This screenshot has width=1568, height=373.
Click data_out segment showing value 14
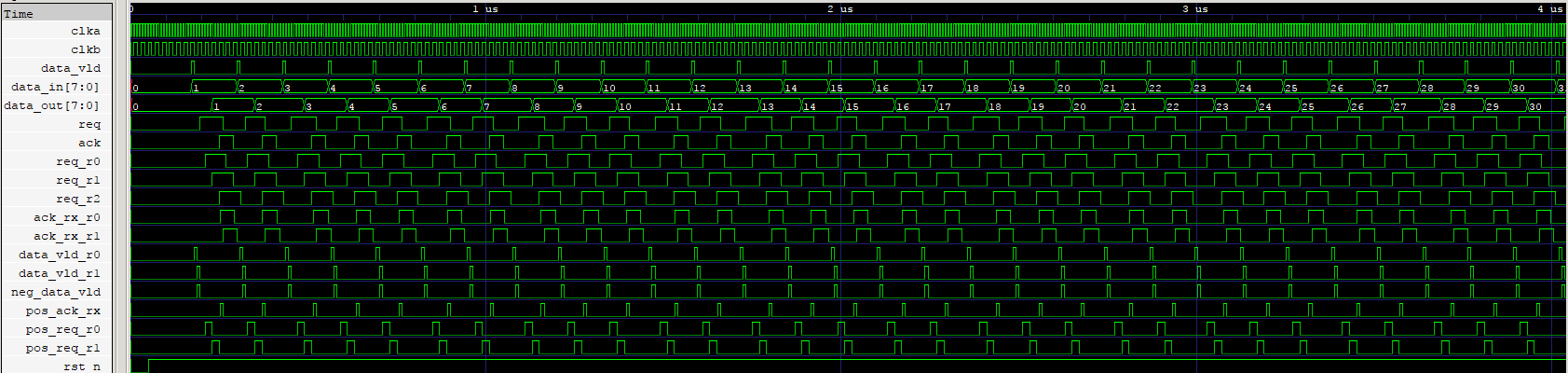pos(823,105)
